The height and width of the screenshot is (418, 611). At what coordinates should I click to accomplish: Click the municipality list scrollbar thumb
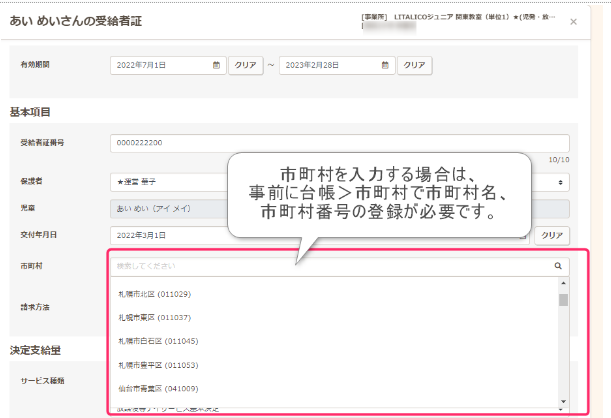pyautogui.click(x=563, y=300)
